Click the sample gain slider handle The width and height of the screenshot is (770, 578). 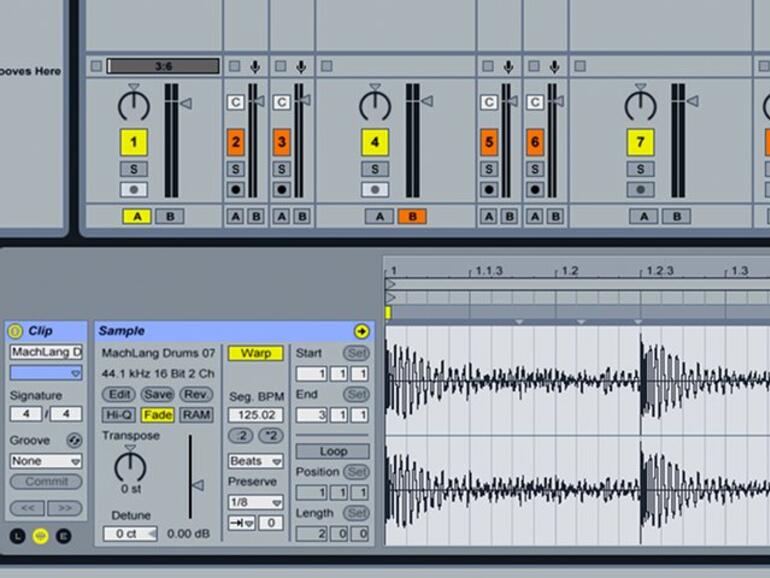tap(197, 485)
